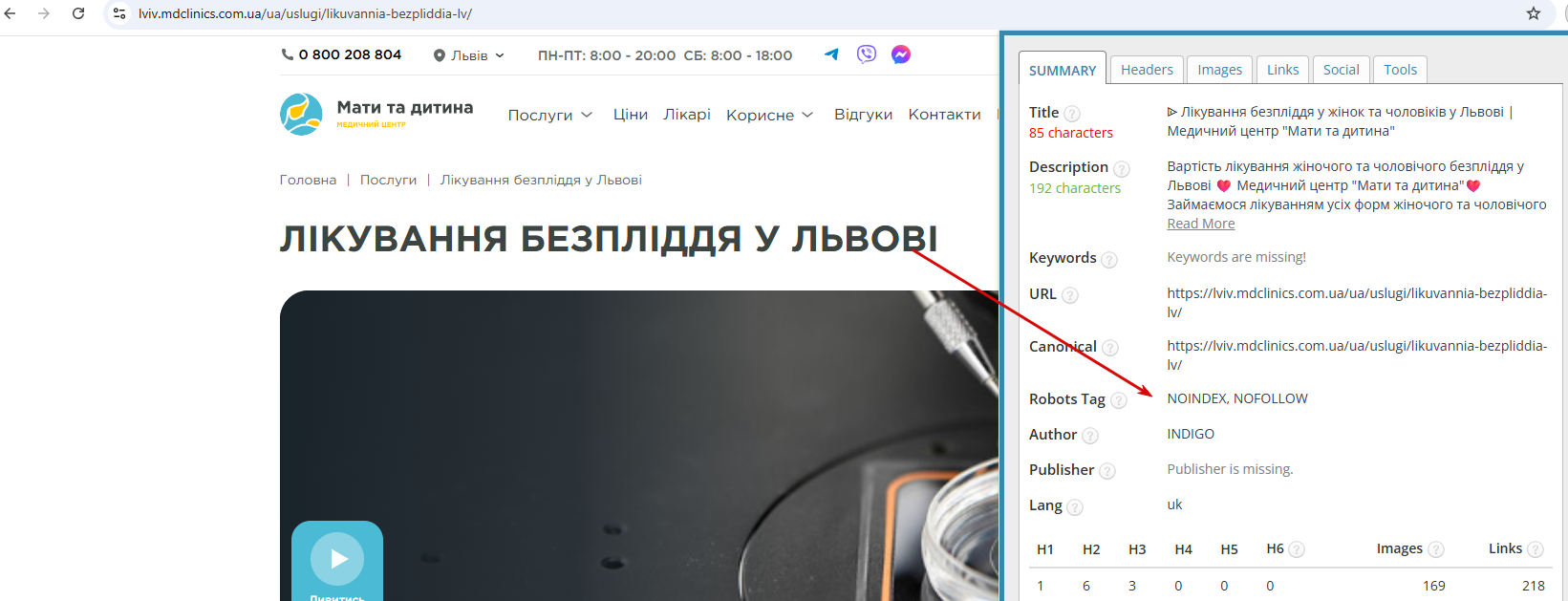Click the Links count value 218
Viewport: 1568px width, 601px height.
pyautogui.click(x=1534, y=586)
